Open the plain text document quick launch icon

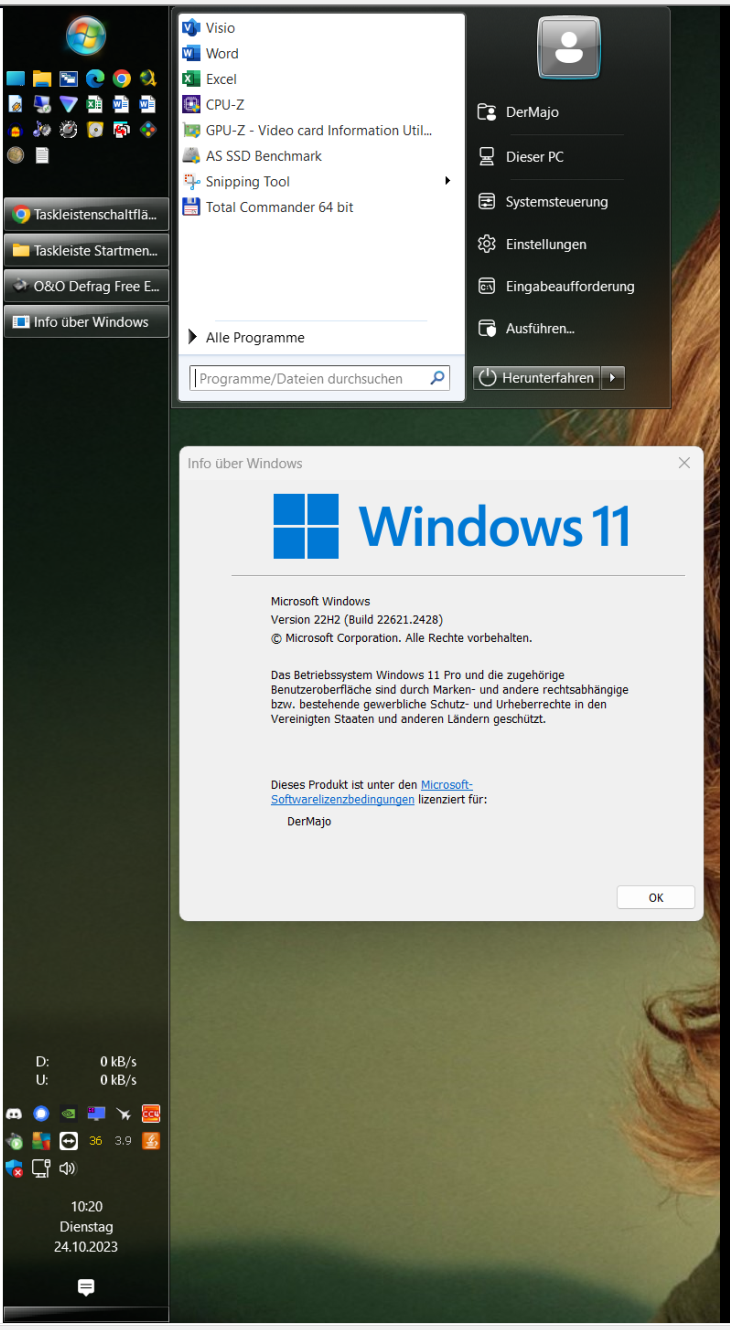(x=42, y=155)
